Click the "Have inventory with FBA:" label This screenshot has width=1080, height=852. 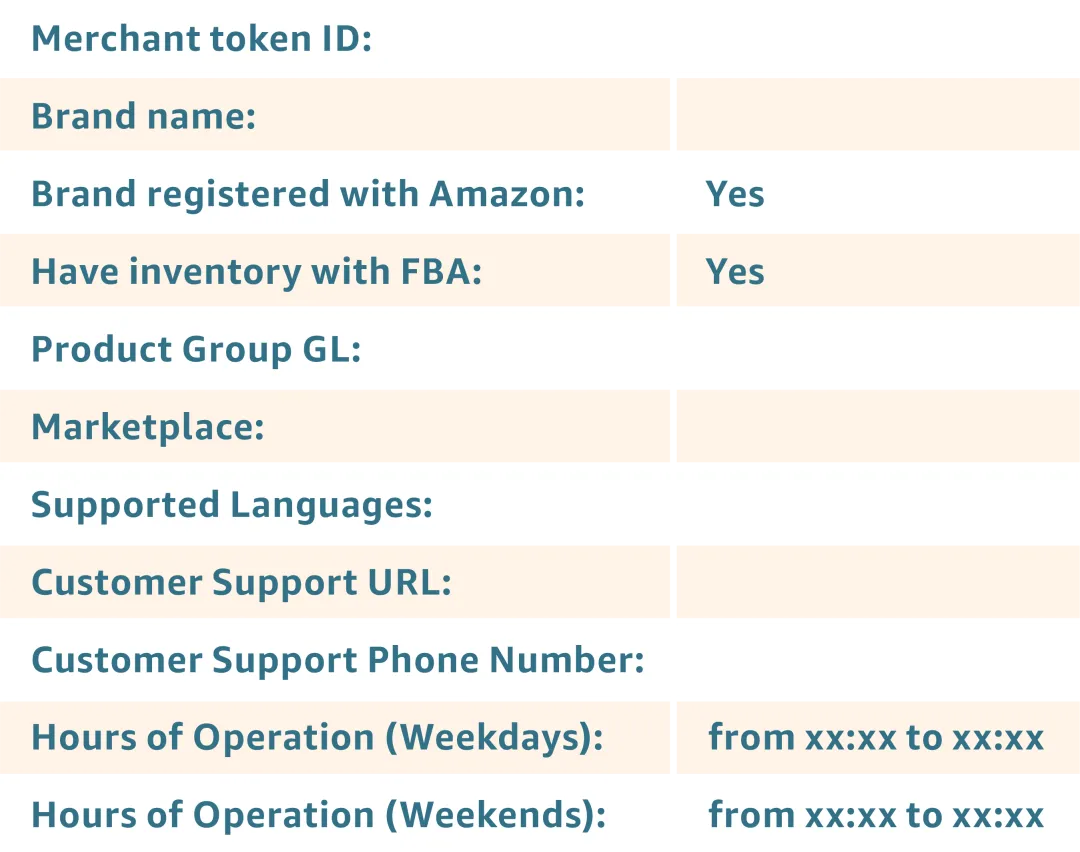(257, 271)
